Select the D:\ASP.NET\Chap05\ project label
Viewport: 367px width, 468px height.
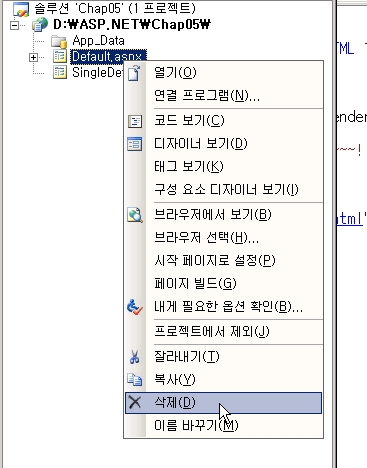[x=132, y=25]
